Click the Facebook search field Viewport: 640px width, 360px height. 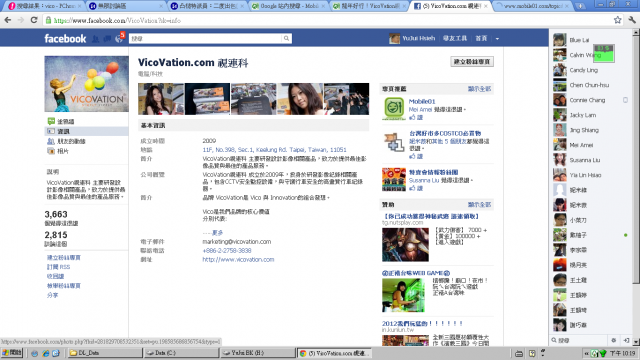pyautogui.click(x=205, y=38)
